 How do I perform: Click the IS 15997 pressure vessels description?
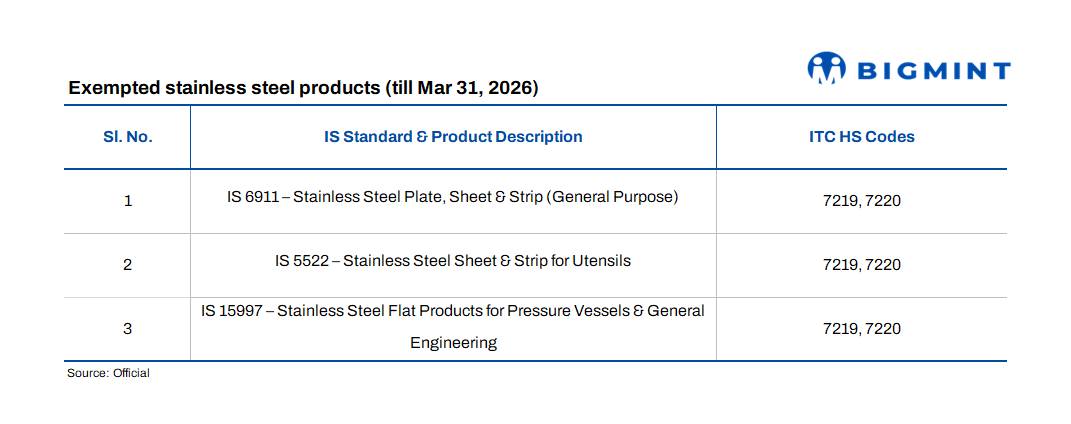point(452,311)
